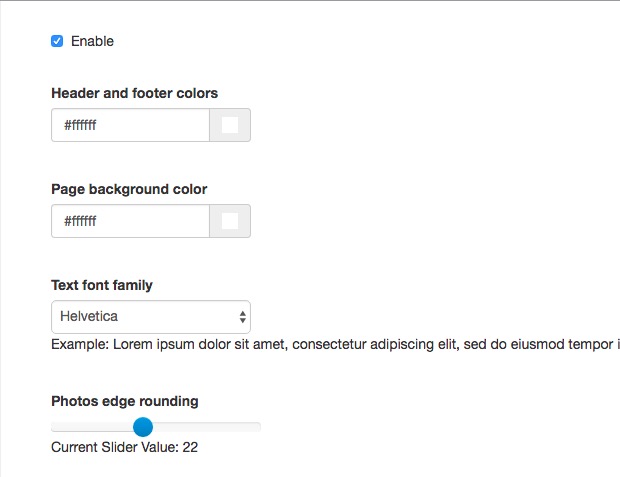Click the "Enable" label text

tap(92, 41)
